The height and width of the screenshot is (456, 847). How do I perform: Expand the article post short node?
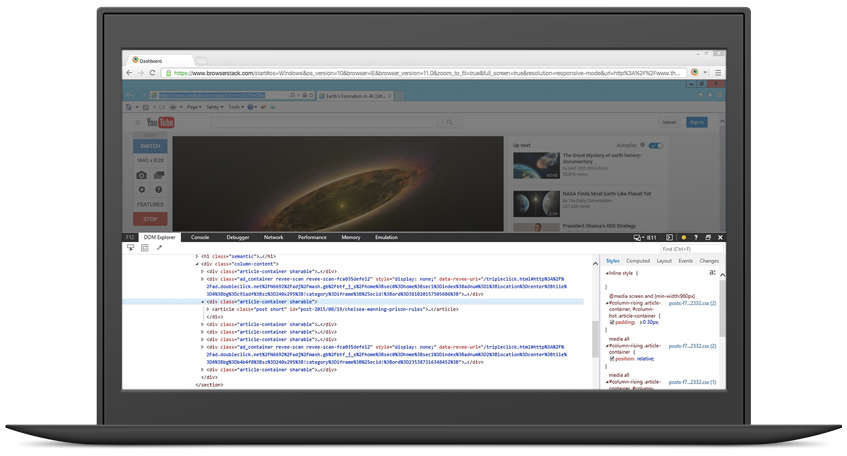[208, 310]
